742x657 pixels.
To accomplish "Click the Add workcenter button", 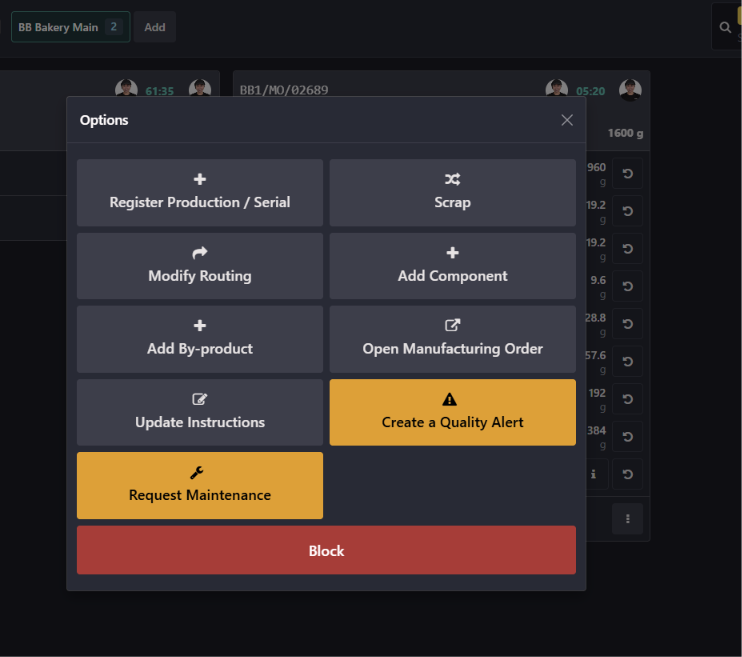I will click(x=155, y=27).
